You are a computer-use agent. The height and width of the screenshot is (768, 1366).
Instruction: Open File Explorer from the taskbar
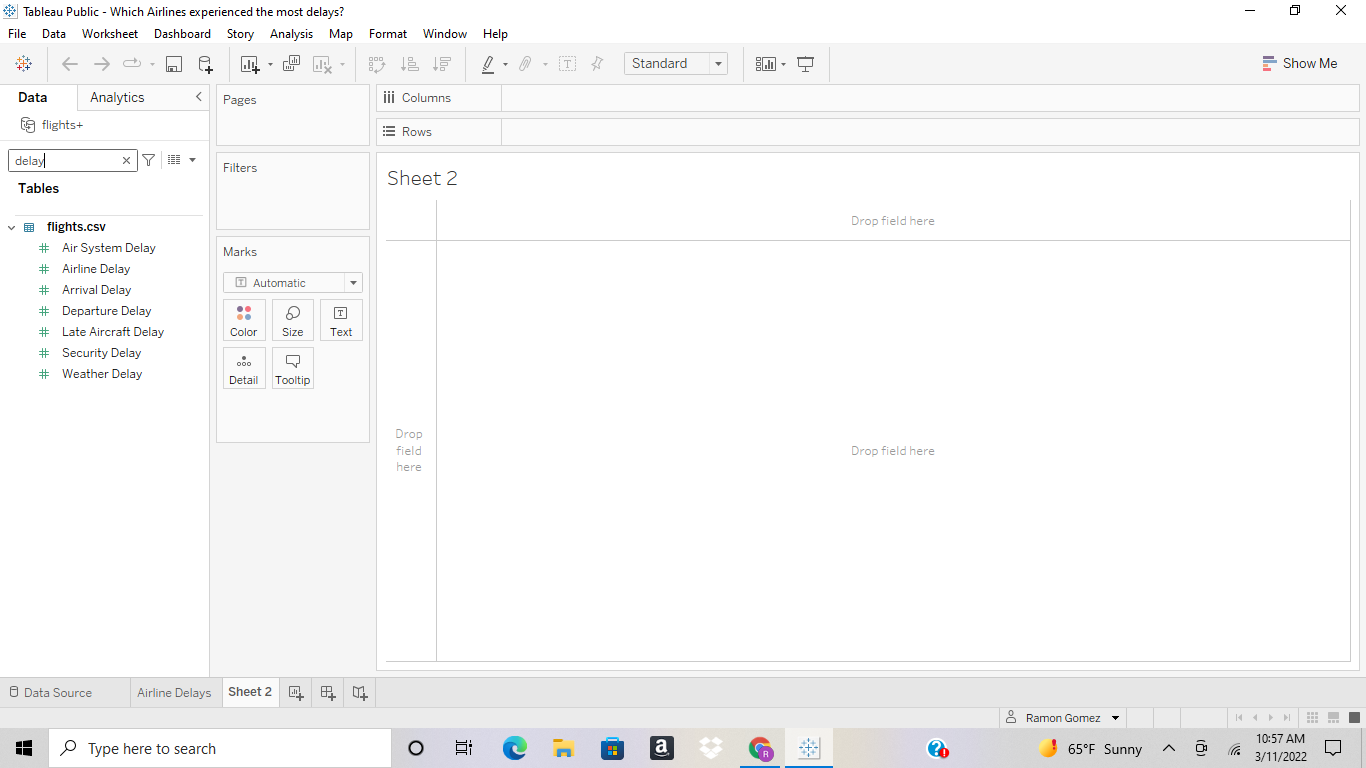point(564,748)
